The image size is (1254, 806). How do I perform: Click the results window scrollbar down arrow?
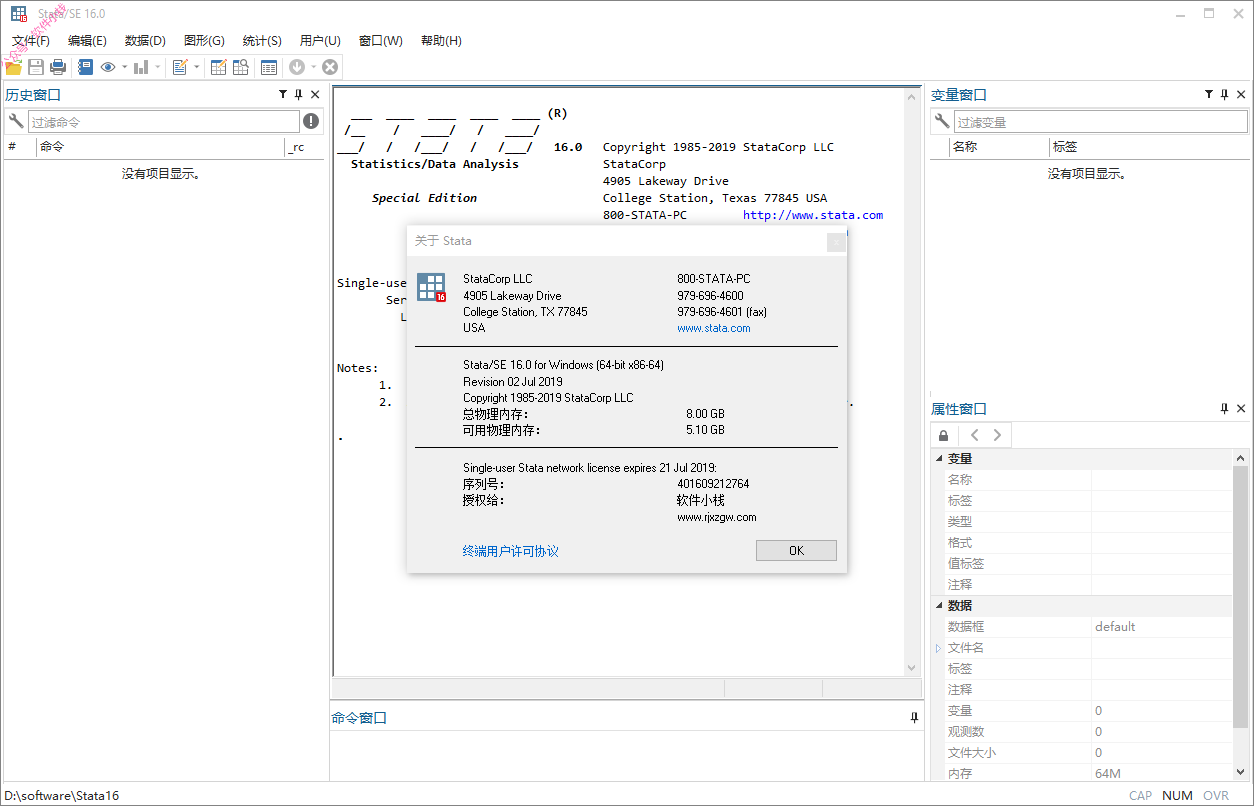click(x=911, y=667)
